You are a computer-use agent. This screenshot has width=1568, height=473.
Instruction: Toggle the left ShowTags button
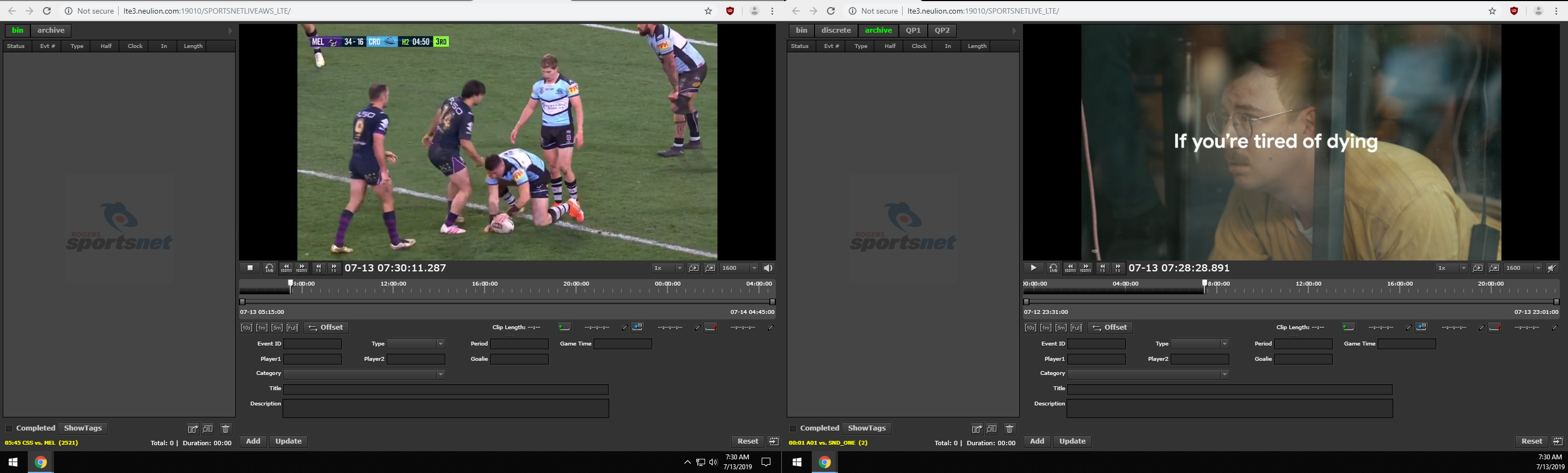(x=83, y=428)
